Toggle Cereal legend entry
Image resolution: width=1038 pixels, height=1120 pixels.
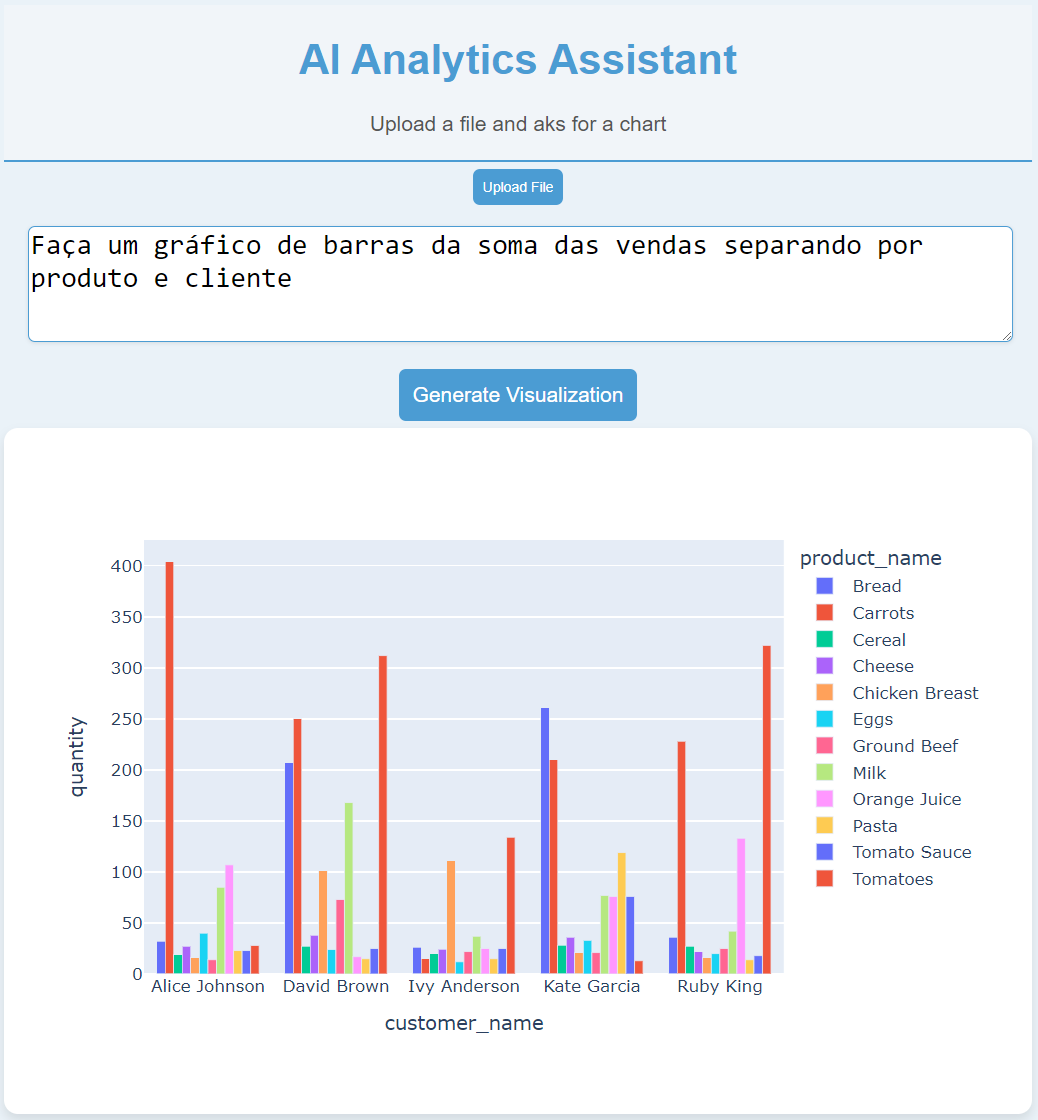pos(878,640)
